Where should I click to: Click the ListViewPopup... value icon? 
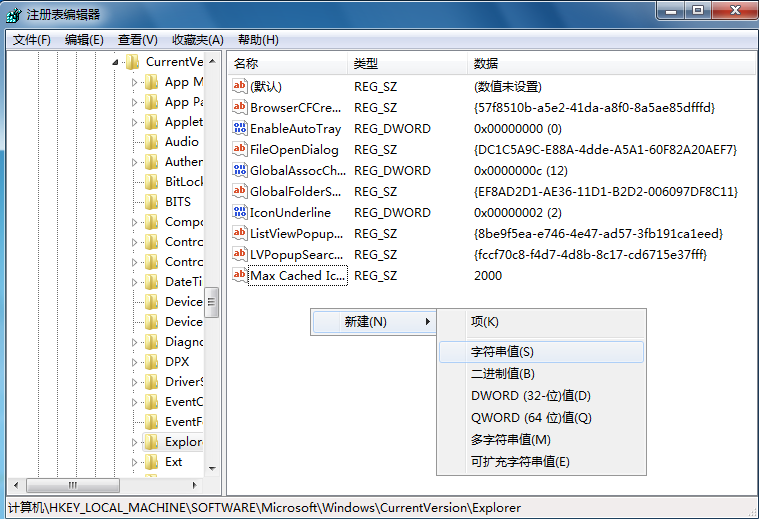[239, 233]
